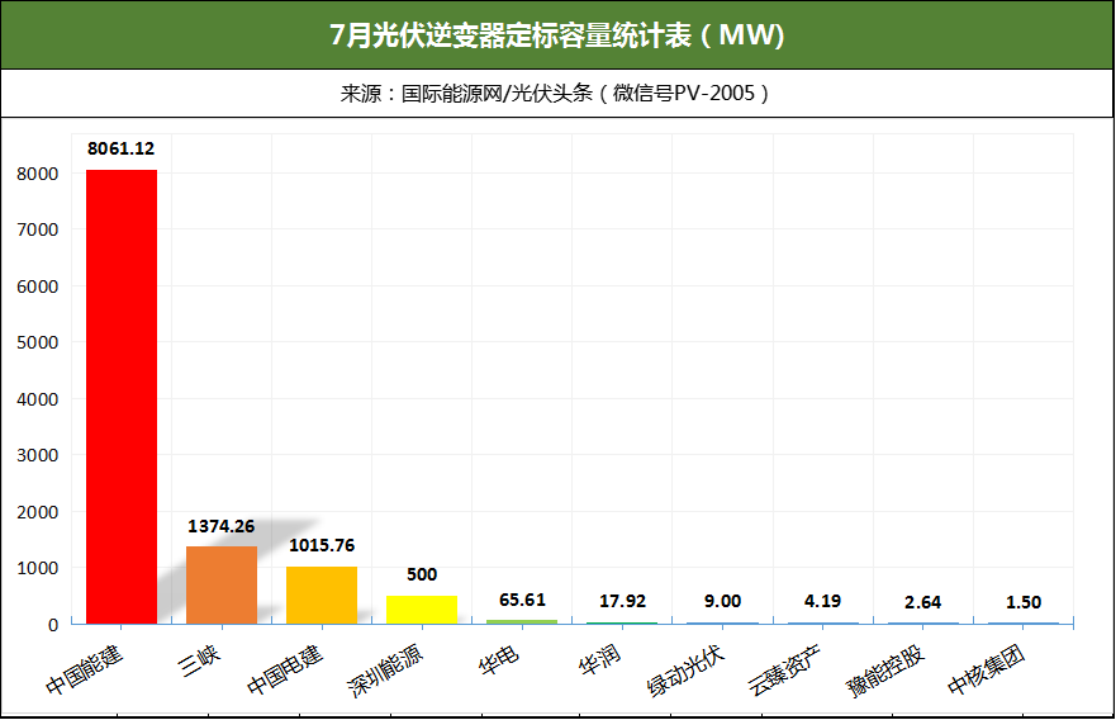
Task: Click the axis label 中国能建
Action: point(84,669)
